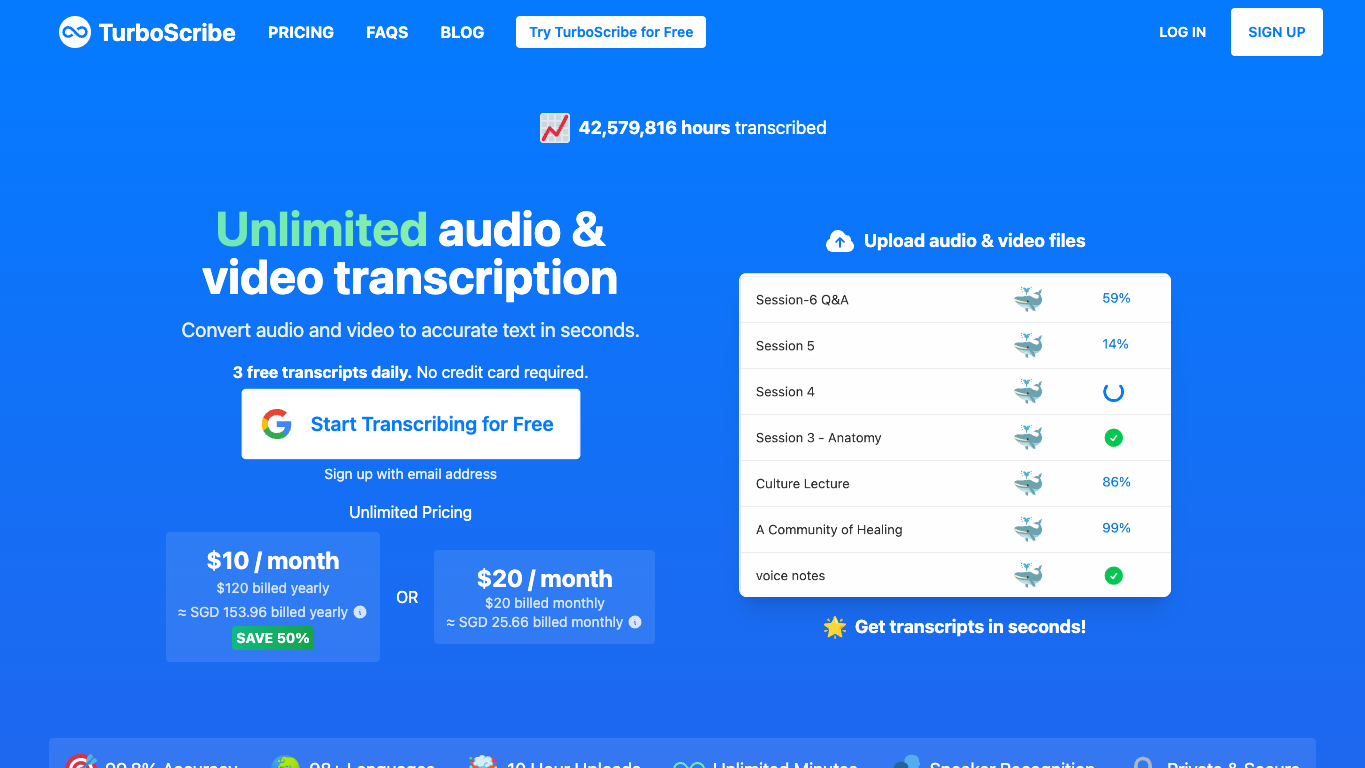The width and height of the screenshot is (1365, 768).
Task: Click the Session 5 file name
Action: [785, 346]
